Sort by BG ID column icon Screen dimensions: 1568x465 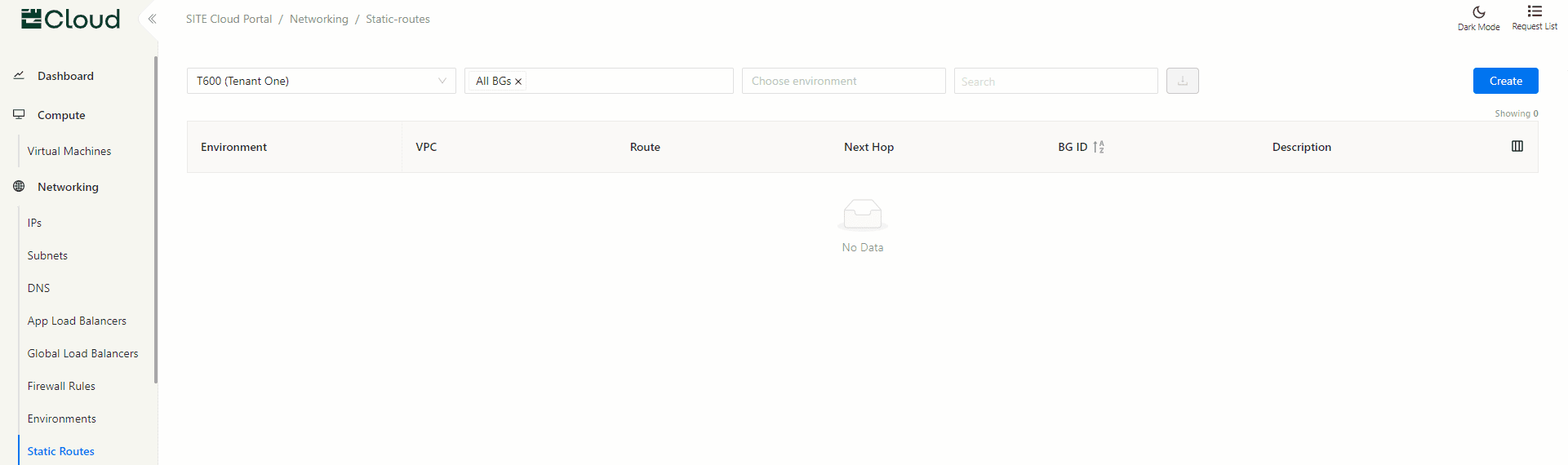[1099, 147]
